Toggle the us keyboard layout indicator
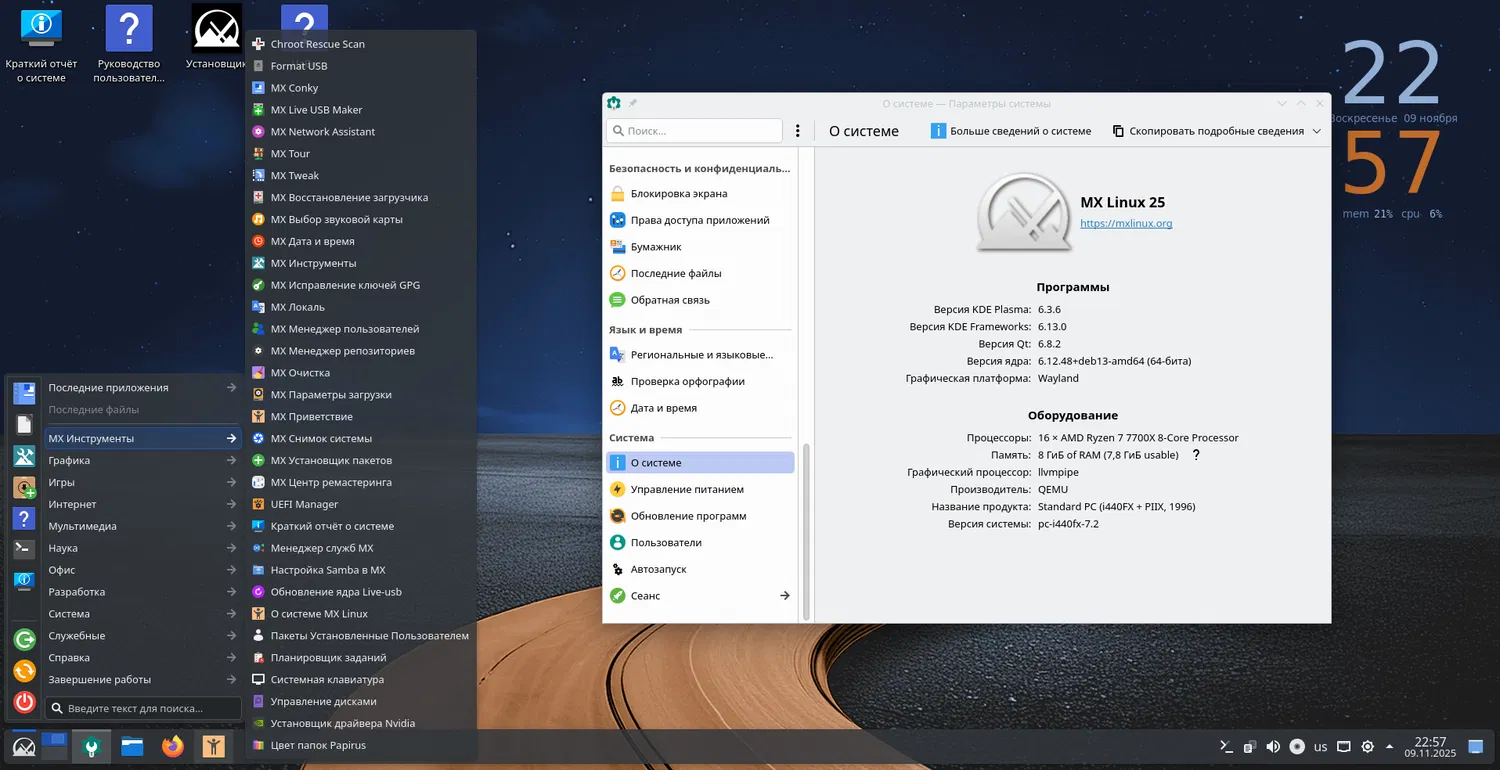This screenshot has width=1500, height=770. [x=1320, y=747]
